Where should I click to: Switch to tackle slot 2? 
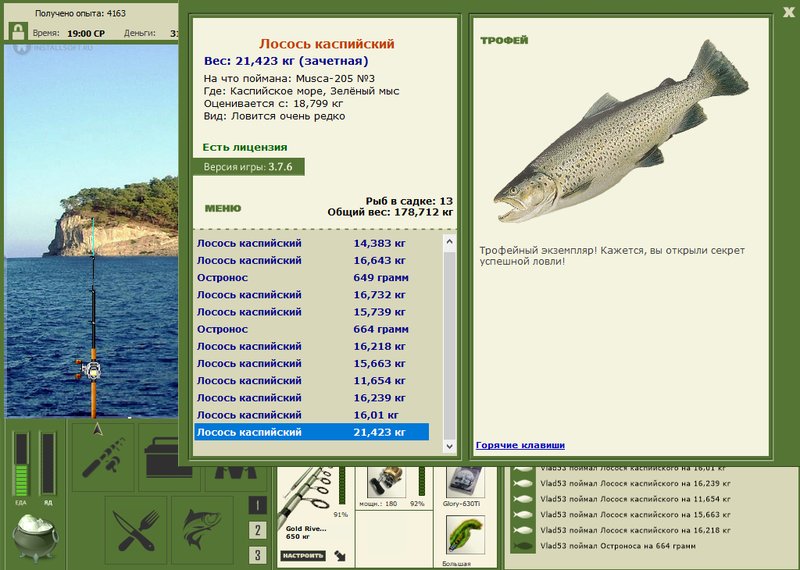pyautogui.click(x=257, y=531)
